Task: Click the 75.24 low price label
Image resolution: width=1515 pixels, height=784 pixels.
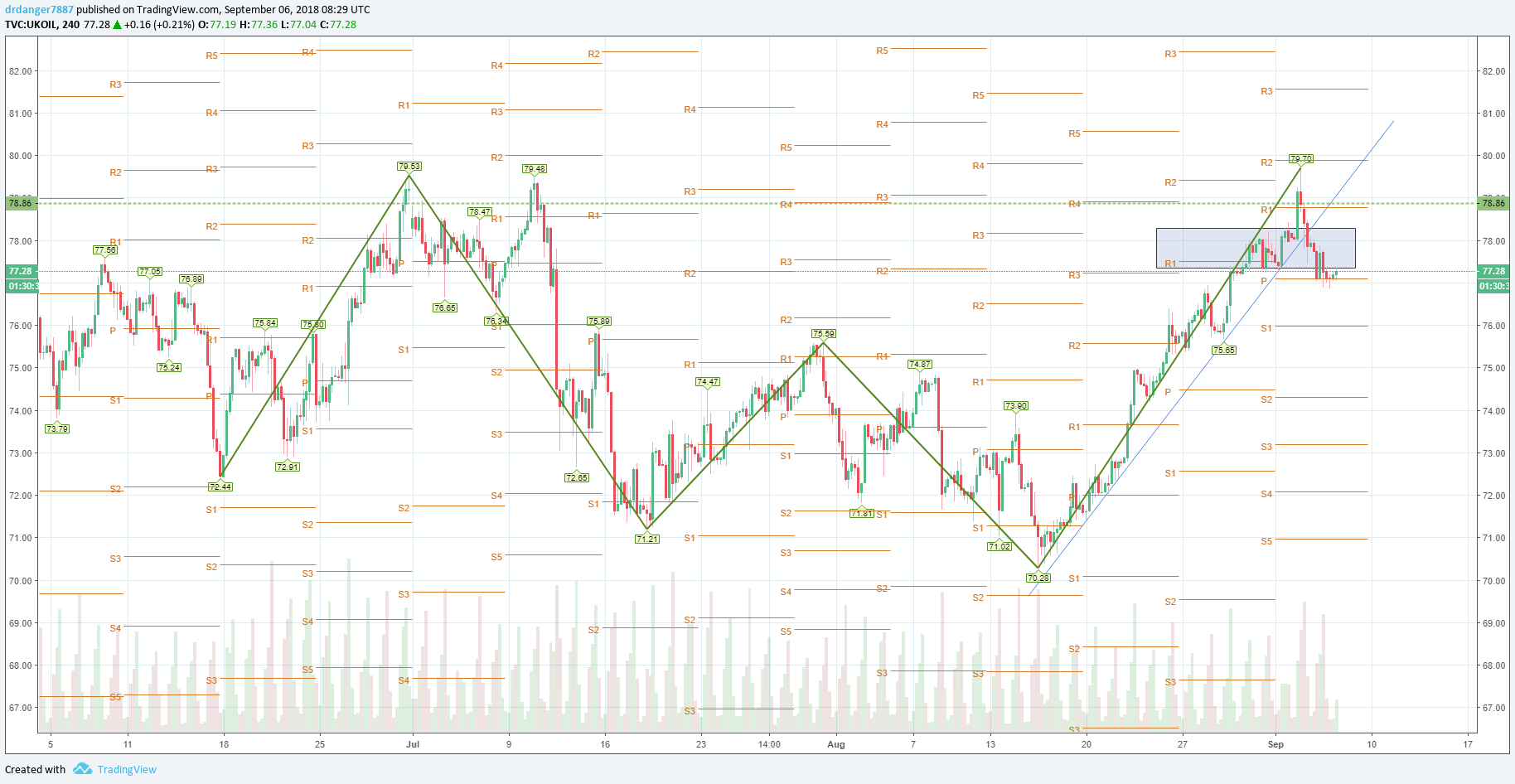Action: pyautogui.click(x=169, y=367)
